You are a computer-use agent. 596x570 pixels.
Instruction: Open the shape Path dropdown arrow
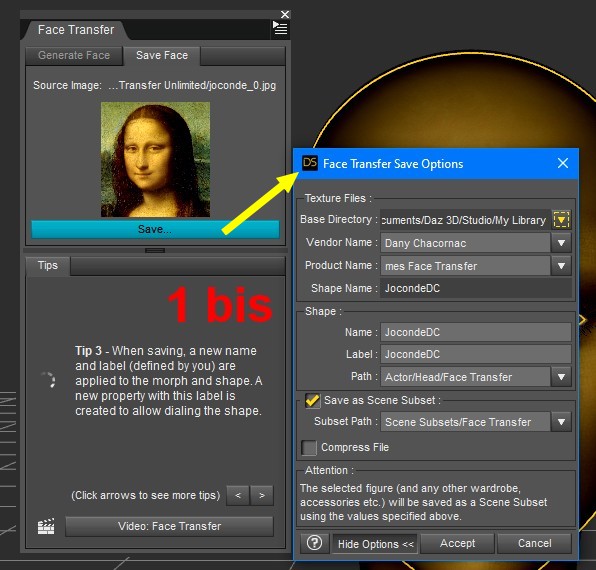[x=561, y=377]
